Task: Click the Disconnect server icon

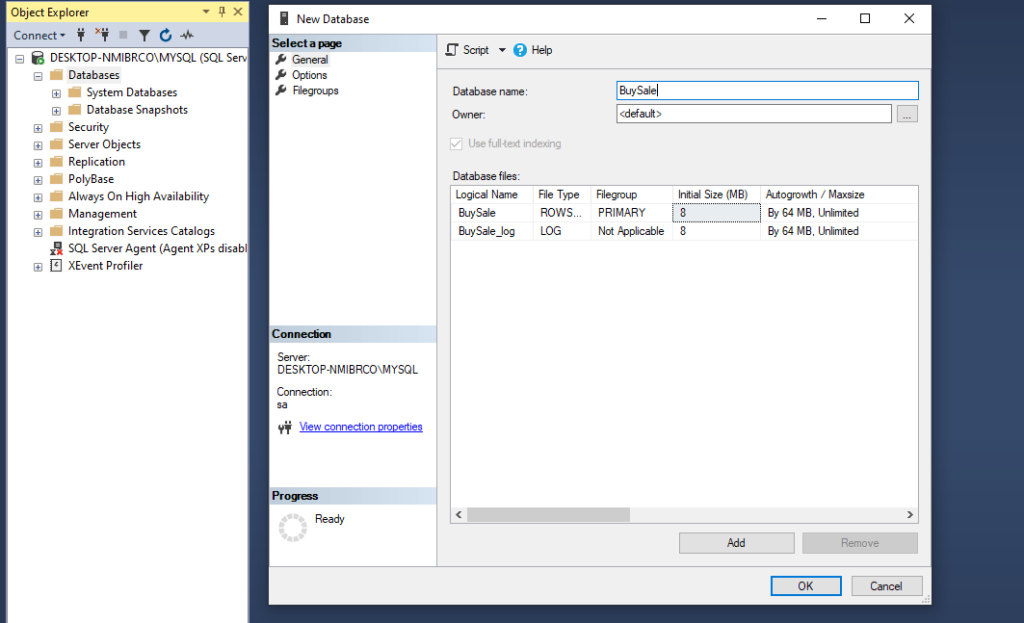Action: point(103,35)
